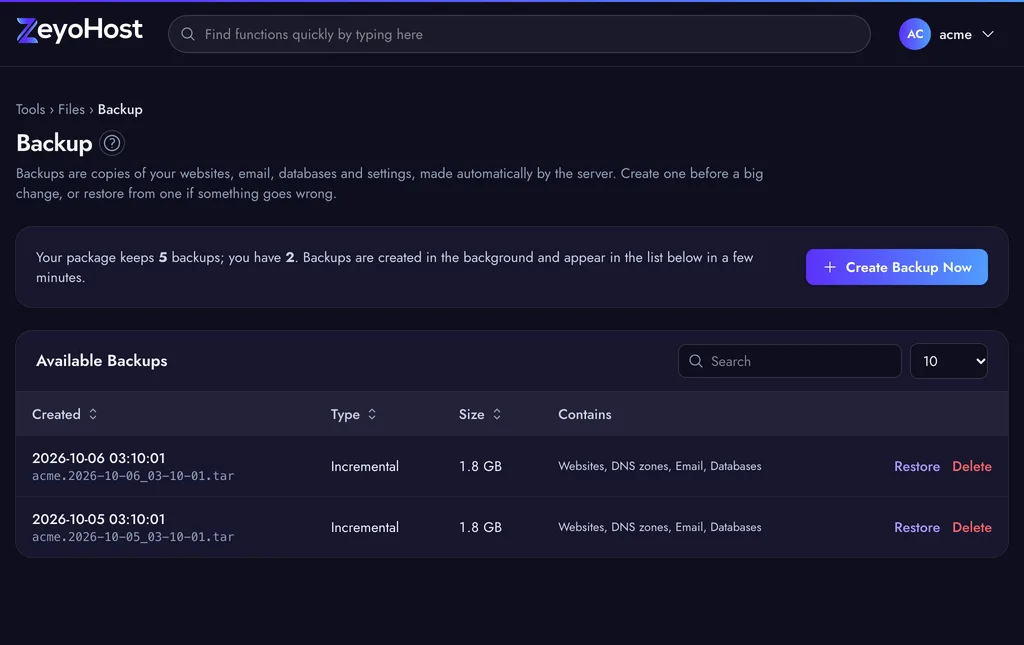Focus the 'Find functions quickly' search field
The image size is (1024, 645).
tap(519, 34)
